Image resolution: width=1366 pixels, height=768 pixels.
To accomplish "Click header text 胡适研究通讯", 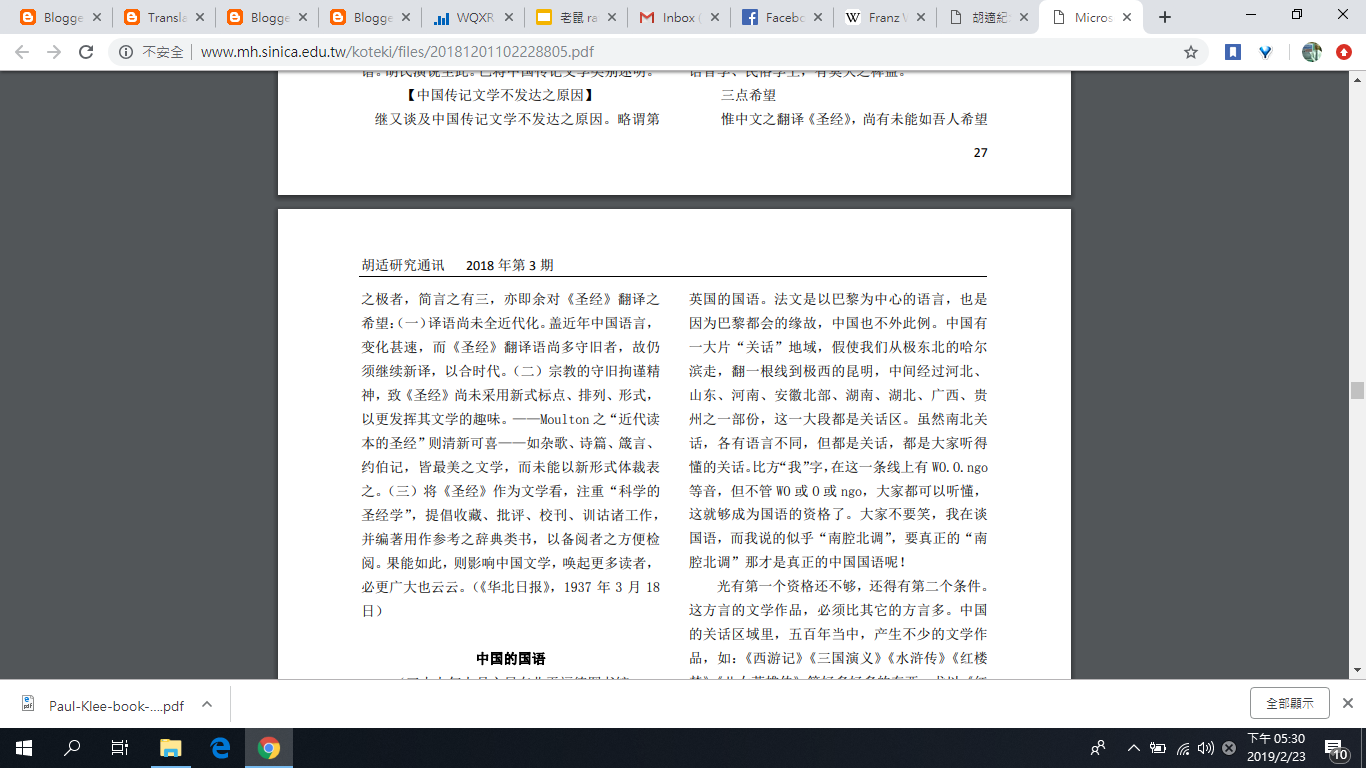I will [x=402, y=265].
